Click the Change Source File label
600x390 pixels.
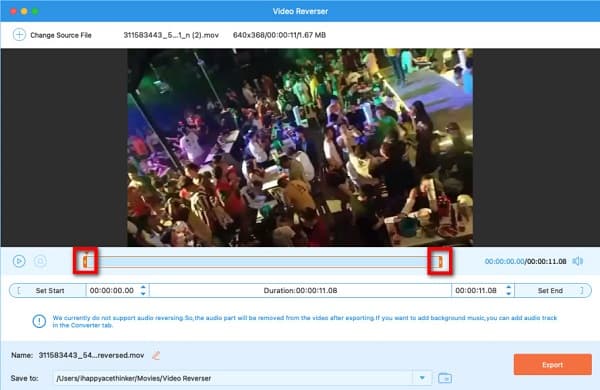tap(61, 35)
